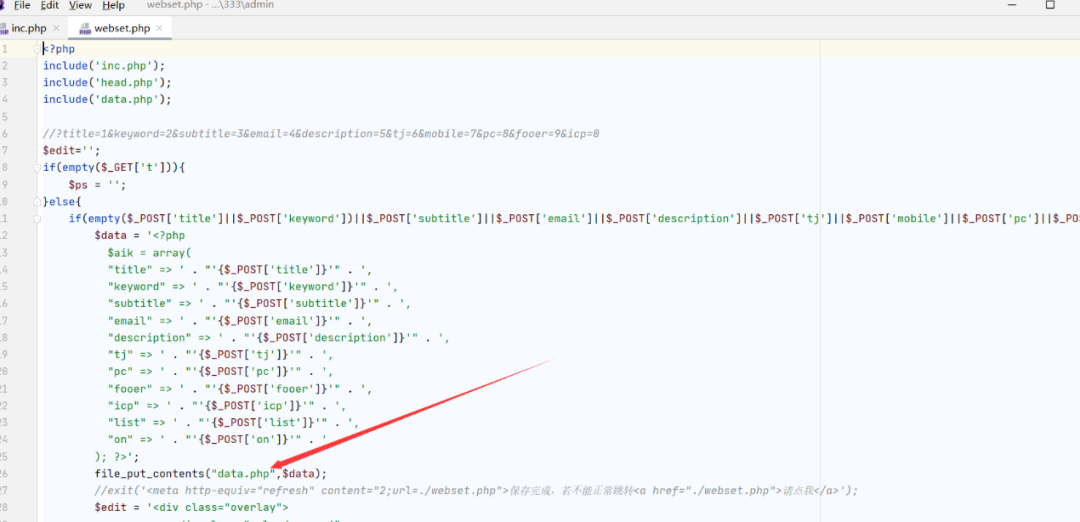Open the View menu
This screenshot has width=1080, height=522.
[x=80, y=6]
